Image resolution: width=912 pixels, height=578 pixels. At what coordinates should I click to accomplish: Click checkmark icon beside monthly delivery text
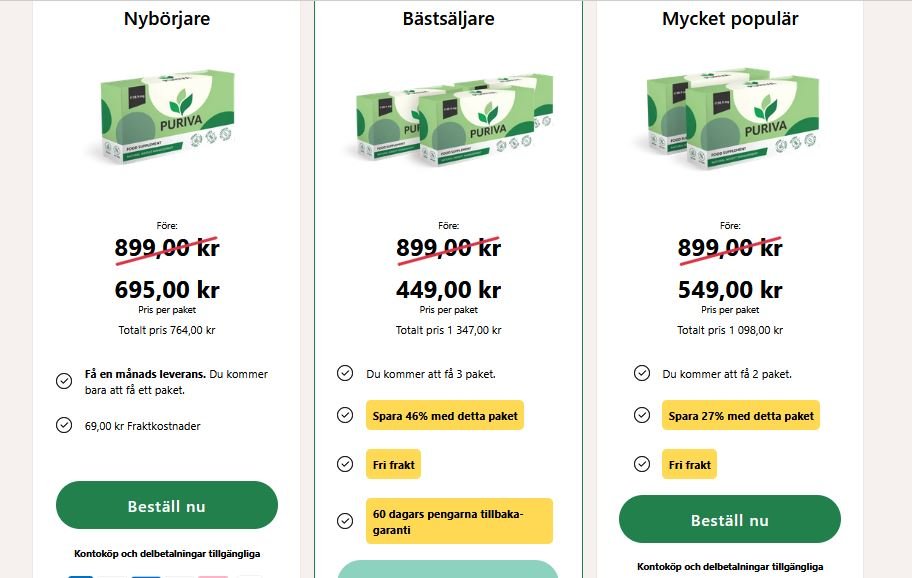coord(64,382)
